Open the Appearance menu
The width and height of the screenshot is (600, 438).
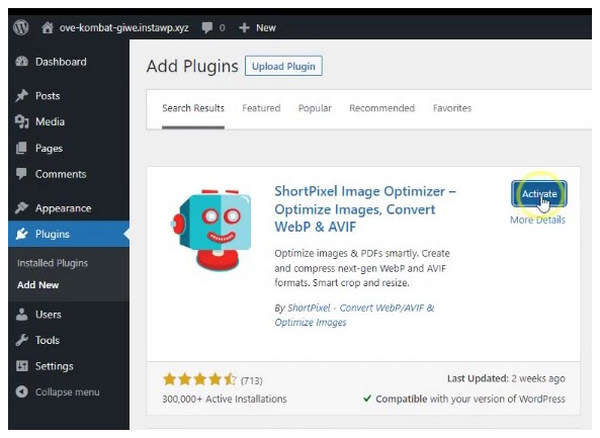click(x=63, y=208)
